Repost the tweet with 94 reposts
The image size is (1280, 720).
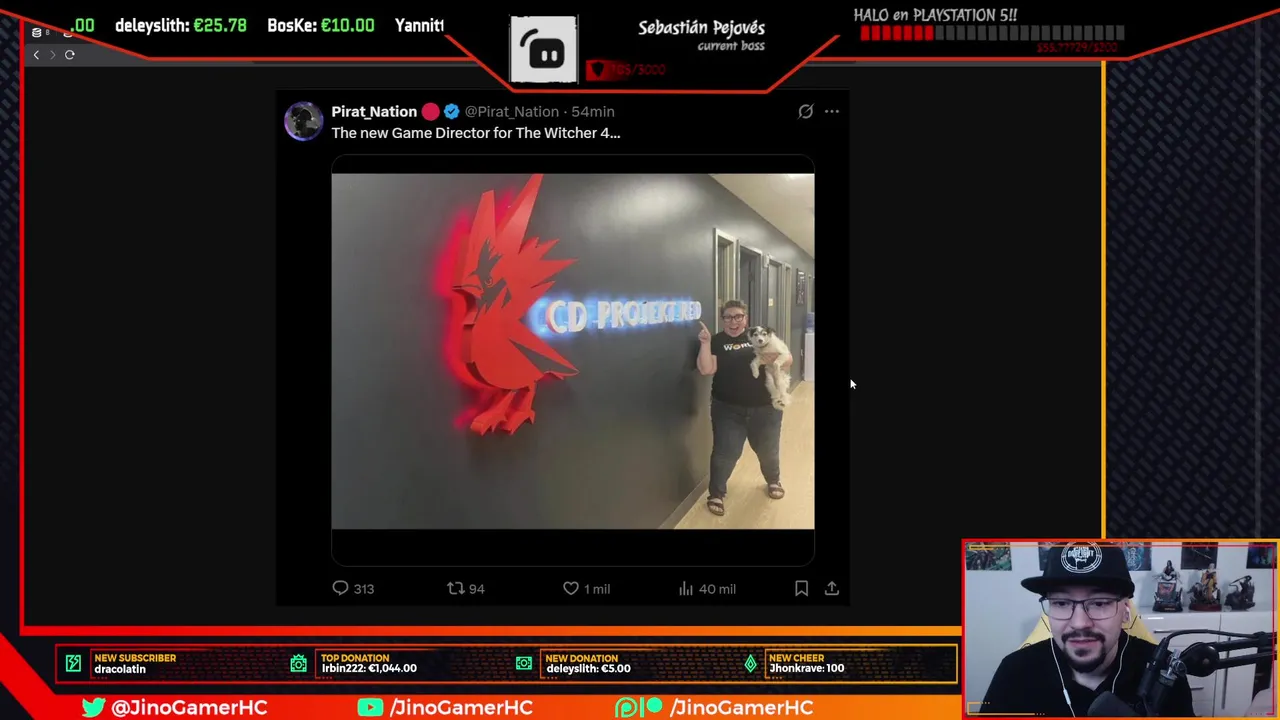coord(466,589)
